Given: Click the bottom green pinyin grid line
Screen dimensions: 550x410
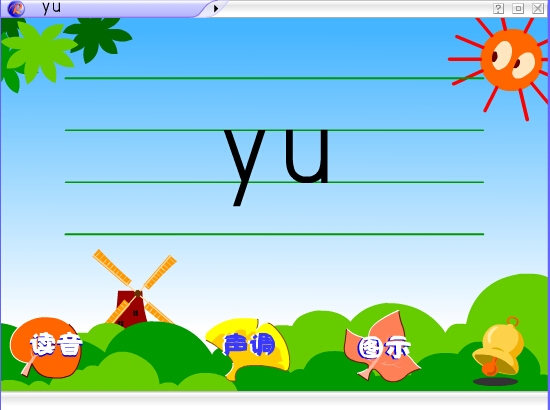Looking at the screenshot, I should pos(274,234).
